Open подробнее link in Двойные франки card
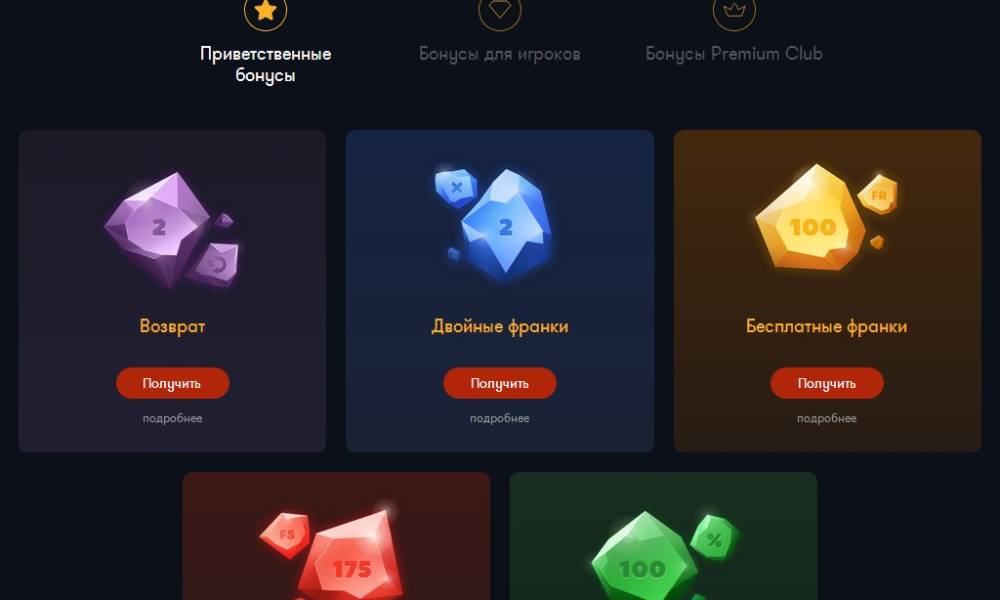The image size is (1000, 600). (x=499, y=418)
